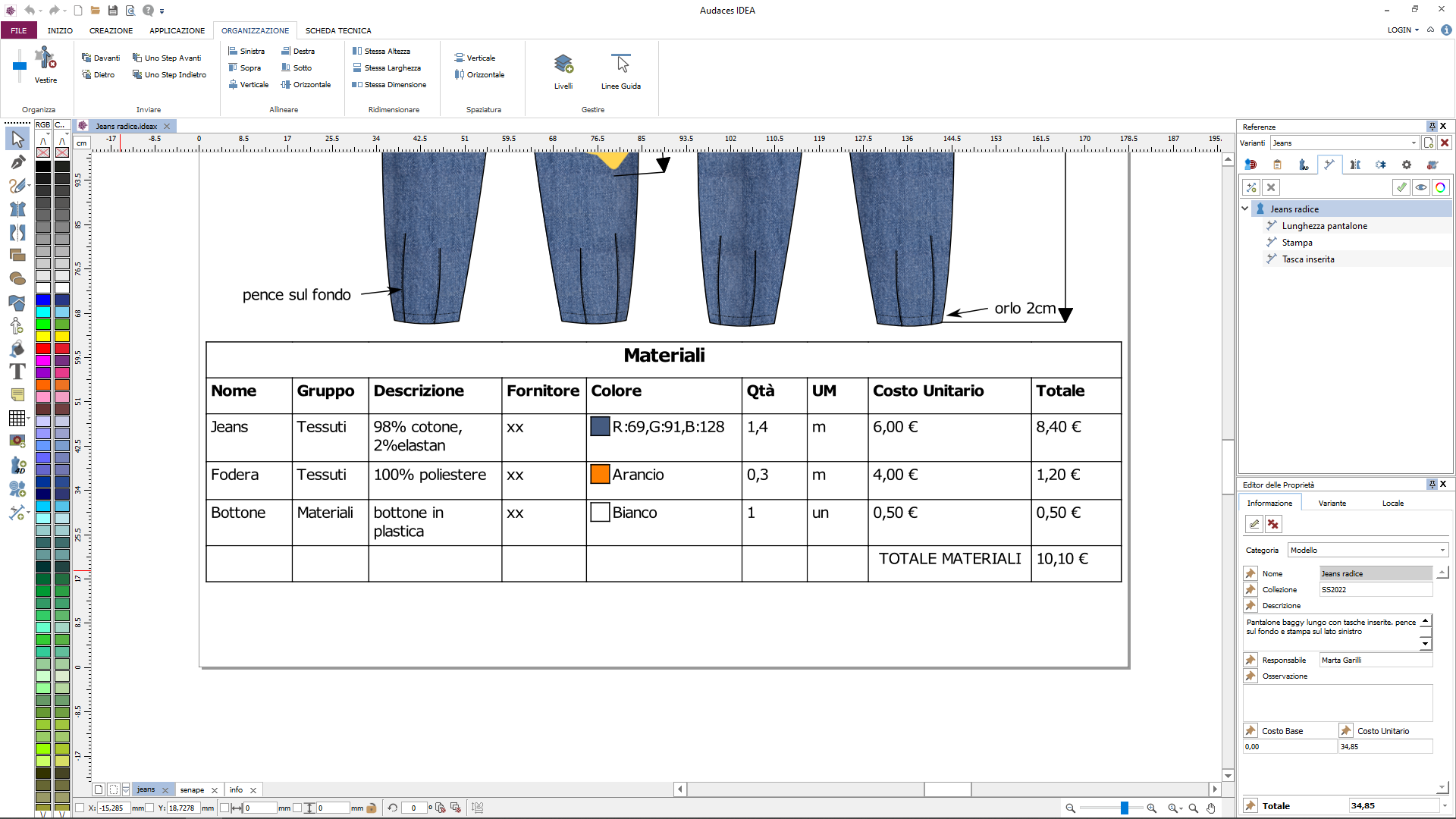The image size is (1456, 819).
Task: Select the arrow selection tool
Action: pos(17,139)
